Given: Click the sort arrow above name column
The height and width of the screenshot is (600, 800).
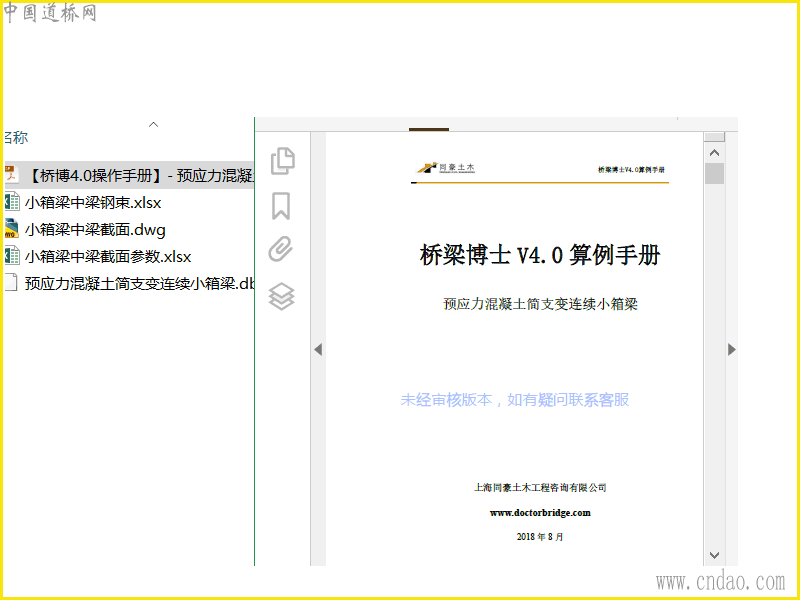Looking at the screenshot, I should click(x=153, y=124).
